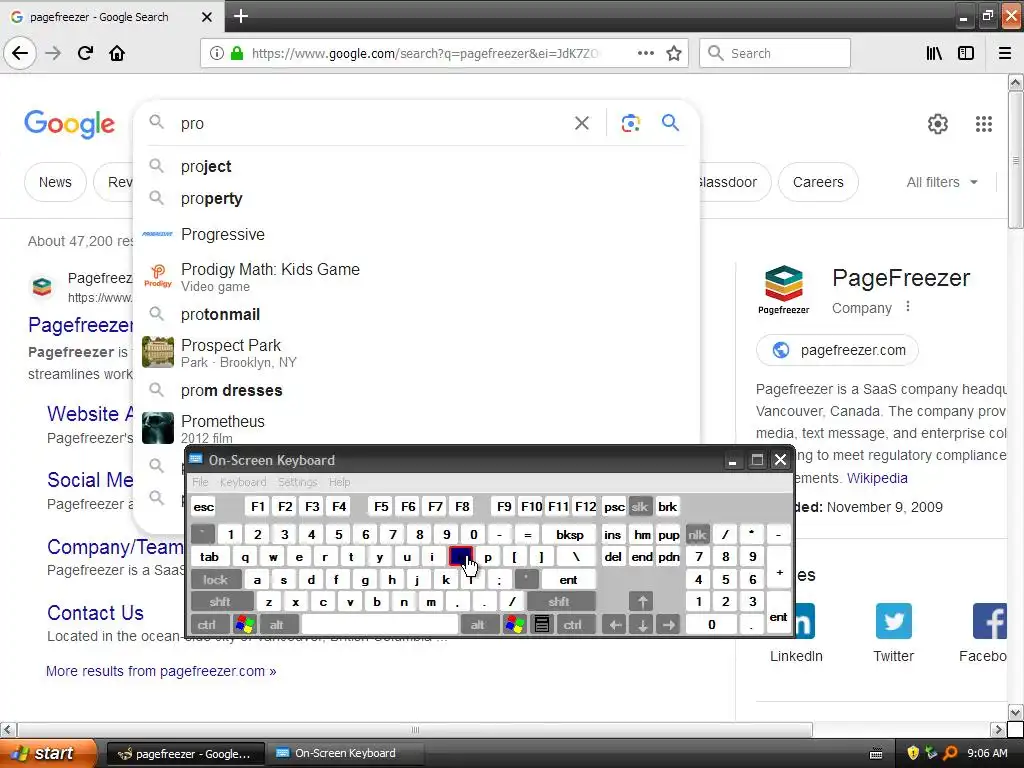Reload the page with the refresh icon
Viewport: 1024px width, 768px height.
coord(85,53)
